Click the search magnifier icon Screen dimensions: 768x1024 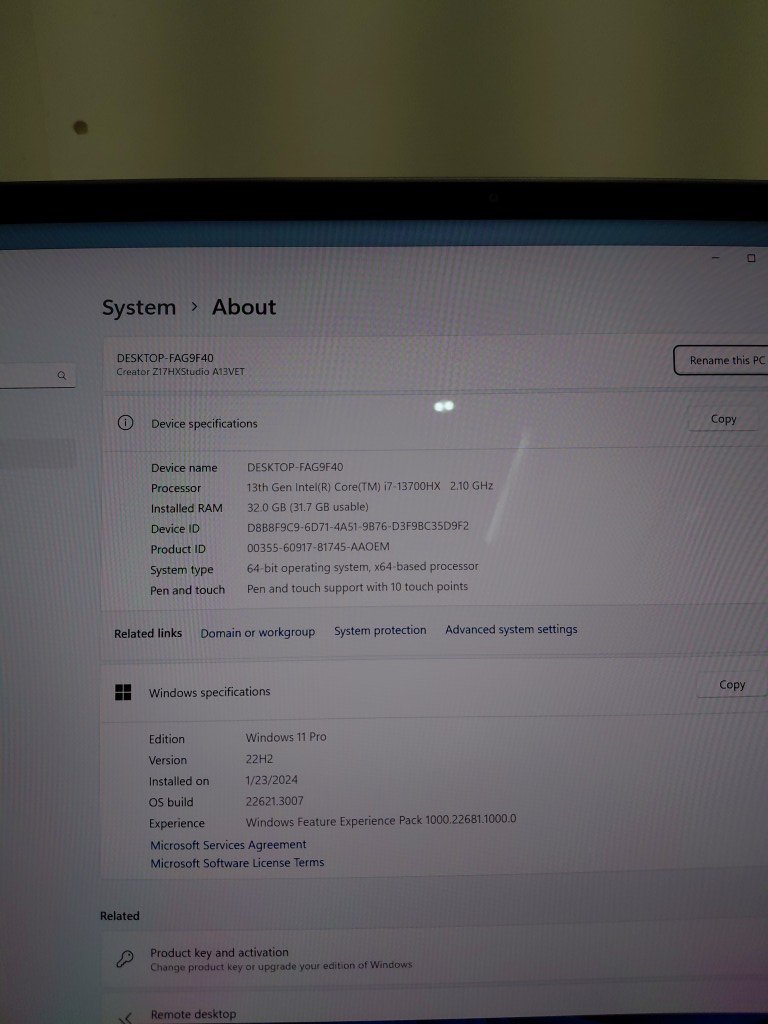62,376
